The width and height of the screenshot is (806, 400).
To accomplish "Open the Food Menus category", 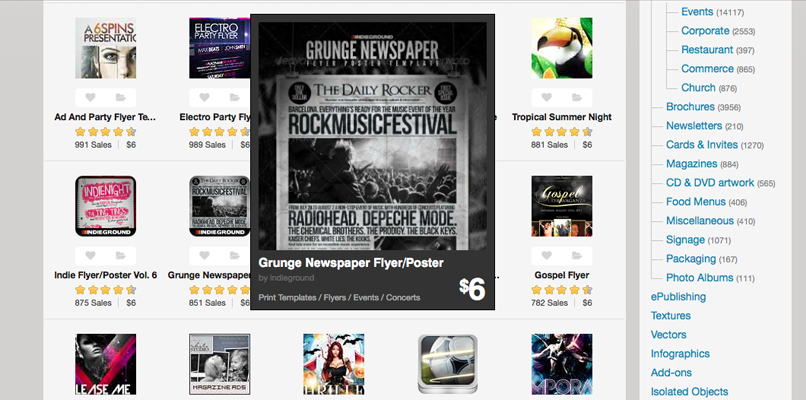I will [696, 202].
